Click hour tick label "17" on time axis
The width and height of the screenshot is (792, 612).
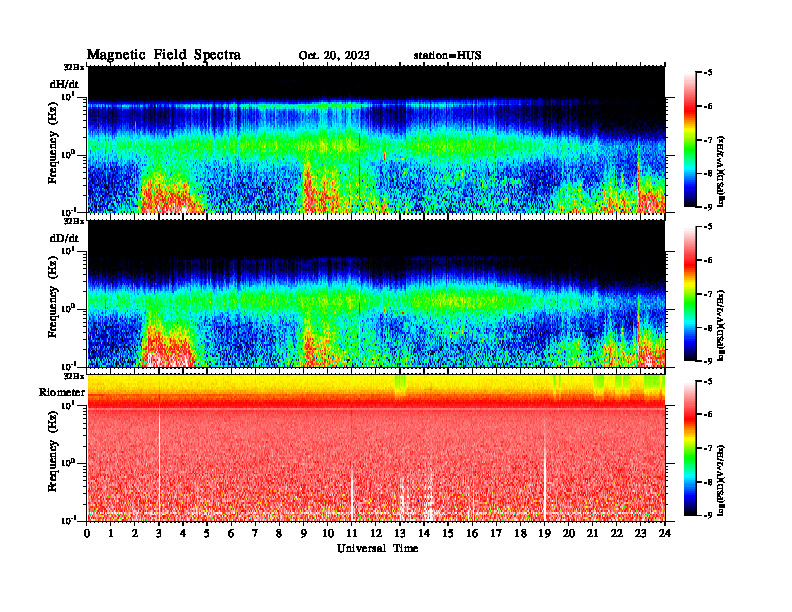[x=496, y=534]
